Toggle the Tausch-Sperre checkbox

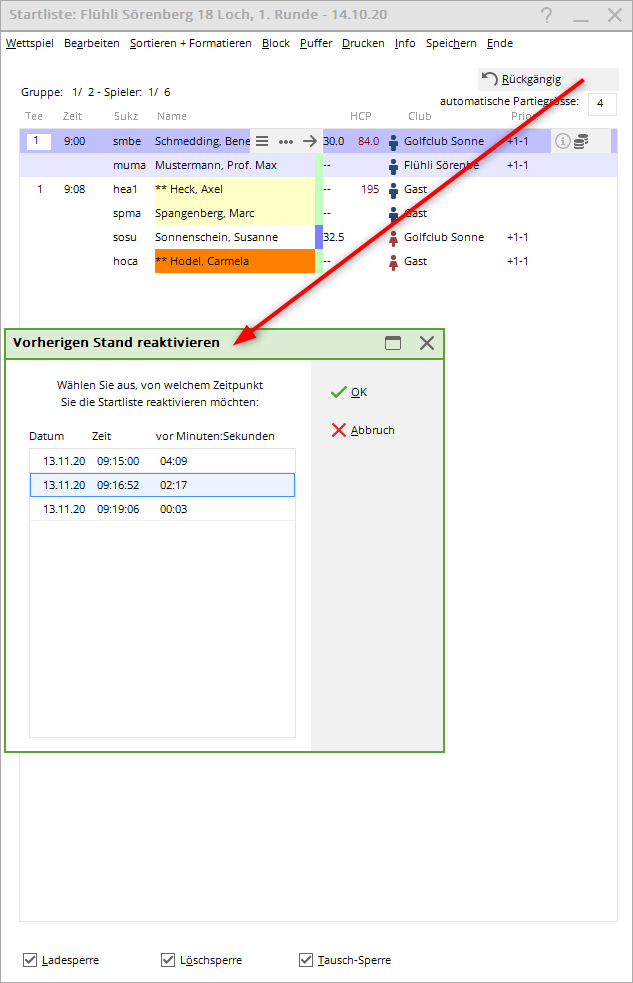306,960
